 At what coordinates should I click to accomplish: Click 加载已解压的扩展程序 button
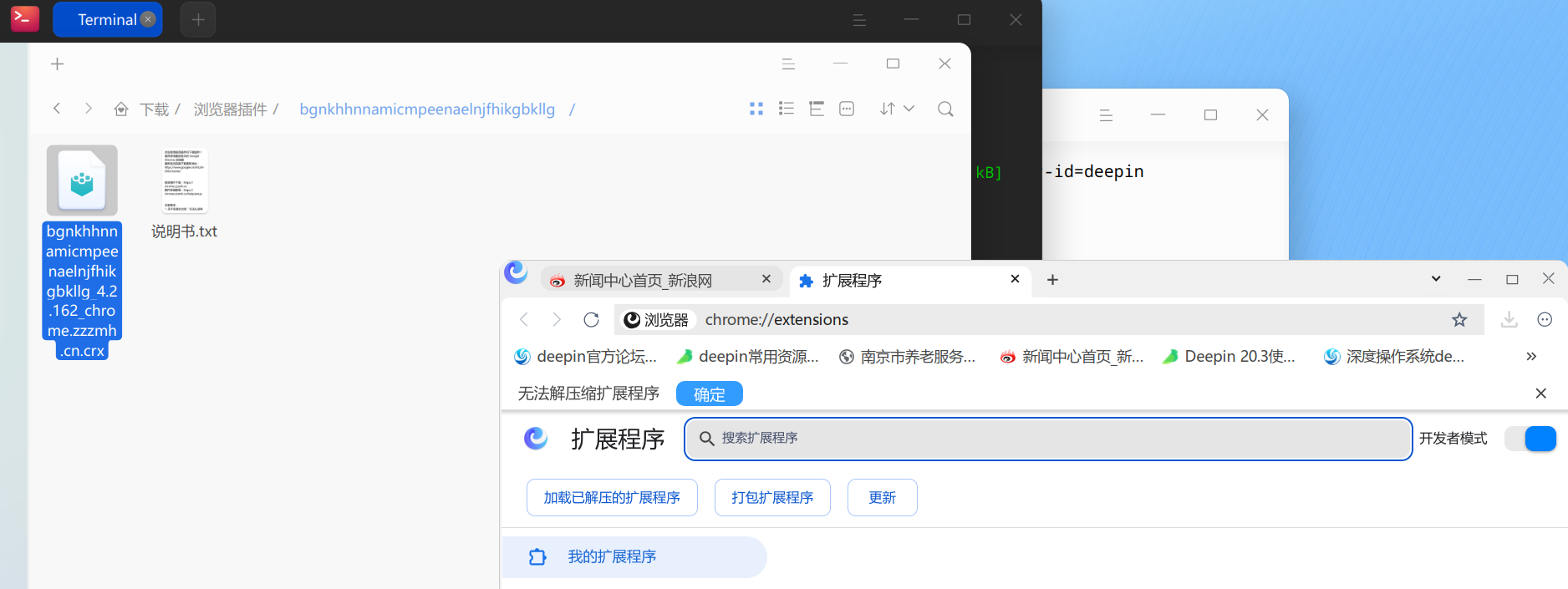pos(612,497)
